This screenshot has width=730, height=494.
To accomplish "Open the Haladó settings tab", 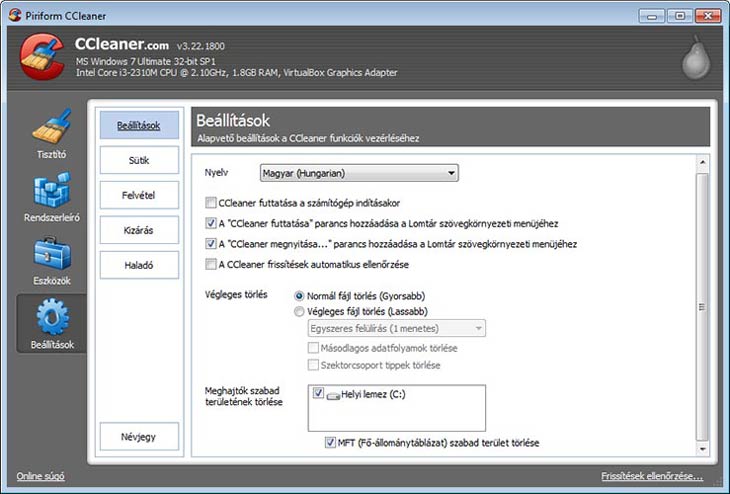I will point(139,265).
